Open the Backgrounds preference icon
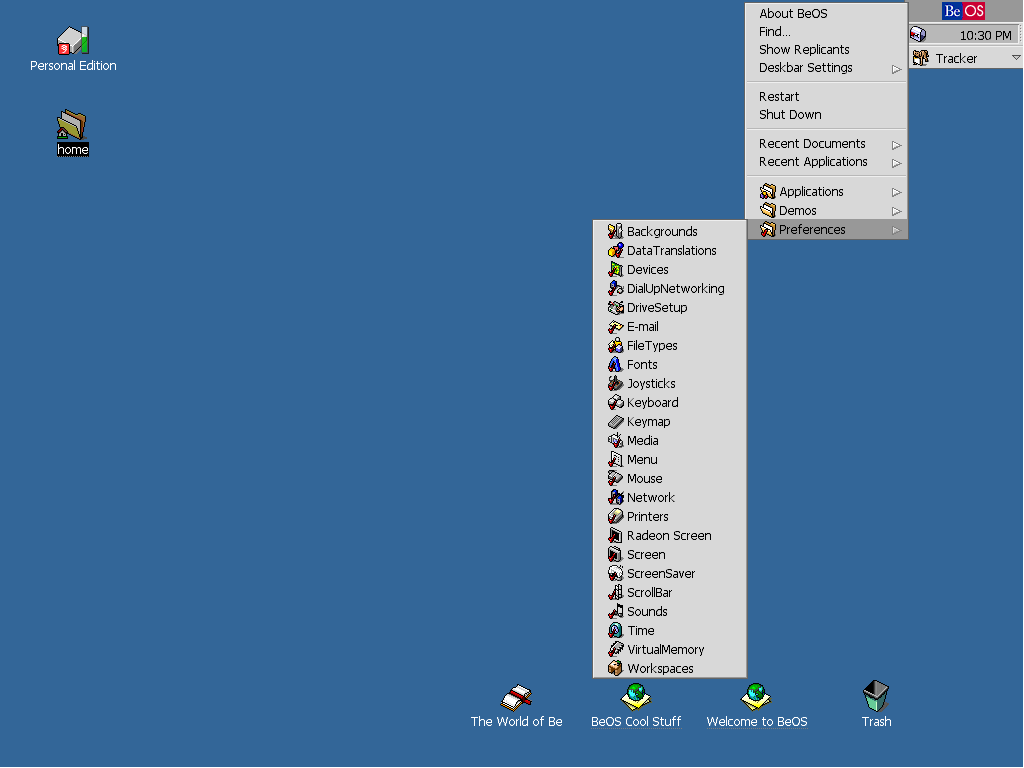 point(615,231)
